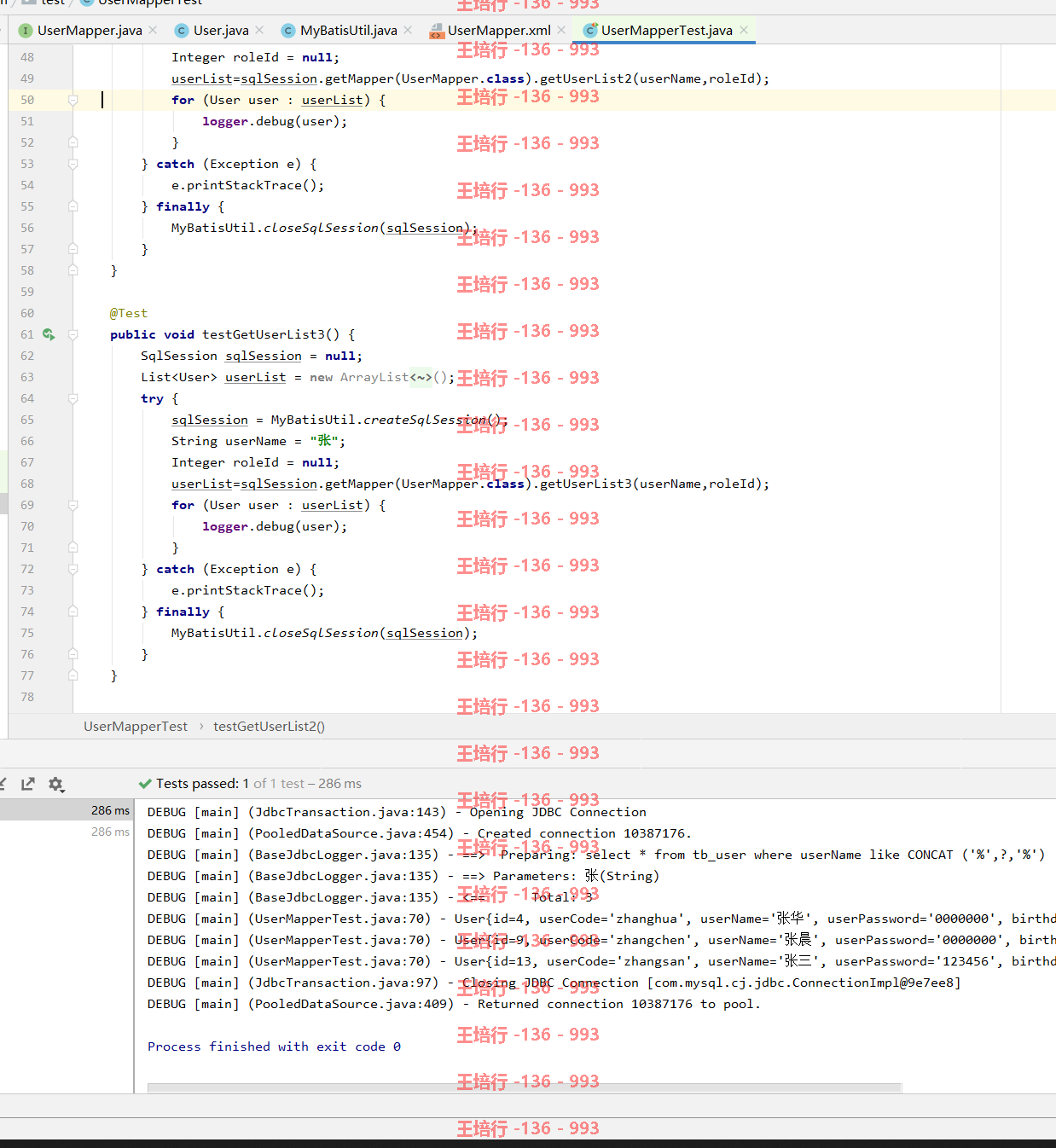
Task: Fold the finally block at line 74
Action: pyautogui.click(x=73, y=612)
